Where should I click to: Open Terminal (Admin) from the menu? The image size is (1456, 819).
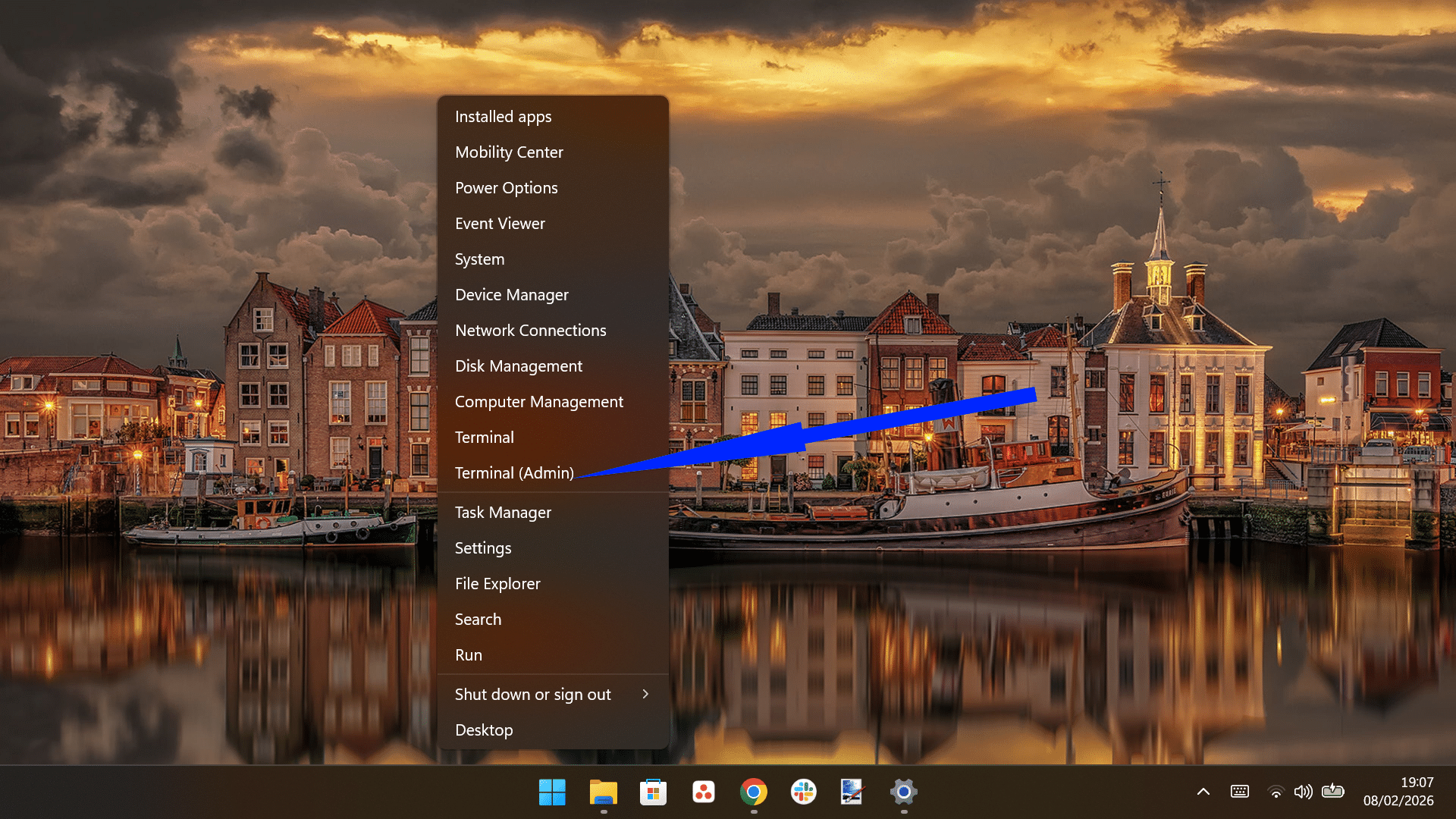point(514,472)
